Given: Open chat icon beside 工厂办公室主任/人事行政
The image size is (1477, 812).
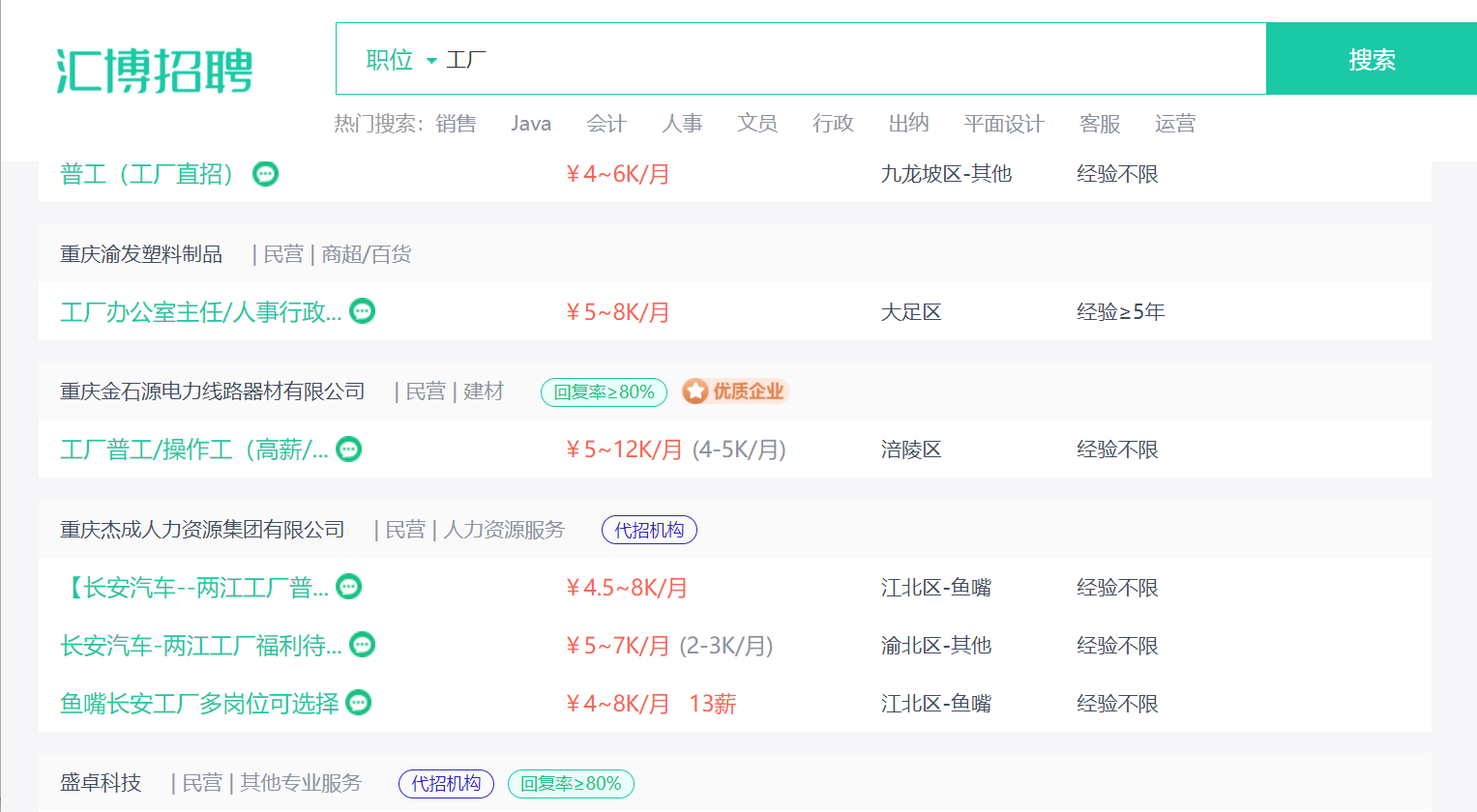Looking at the screenshot, I should tap(362, 311).
